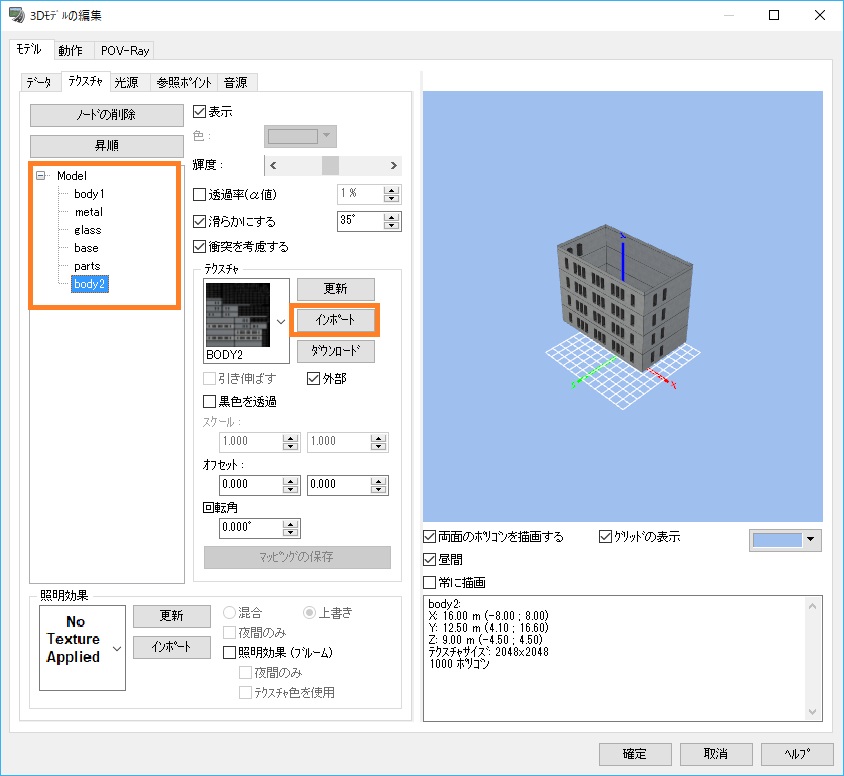Increase rotation angle with up arrow
This screenshot has height=776, width=844.
click(x=291, y=524)
